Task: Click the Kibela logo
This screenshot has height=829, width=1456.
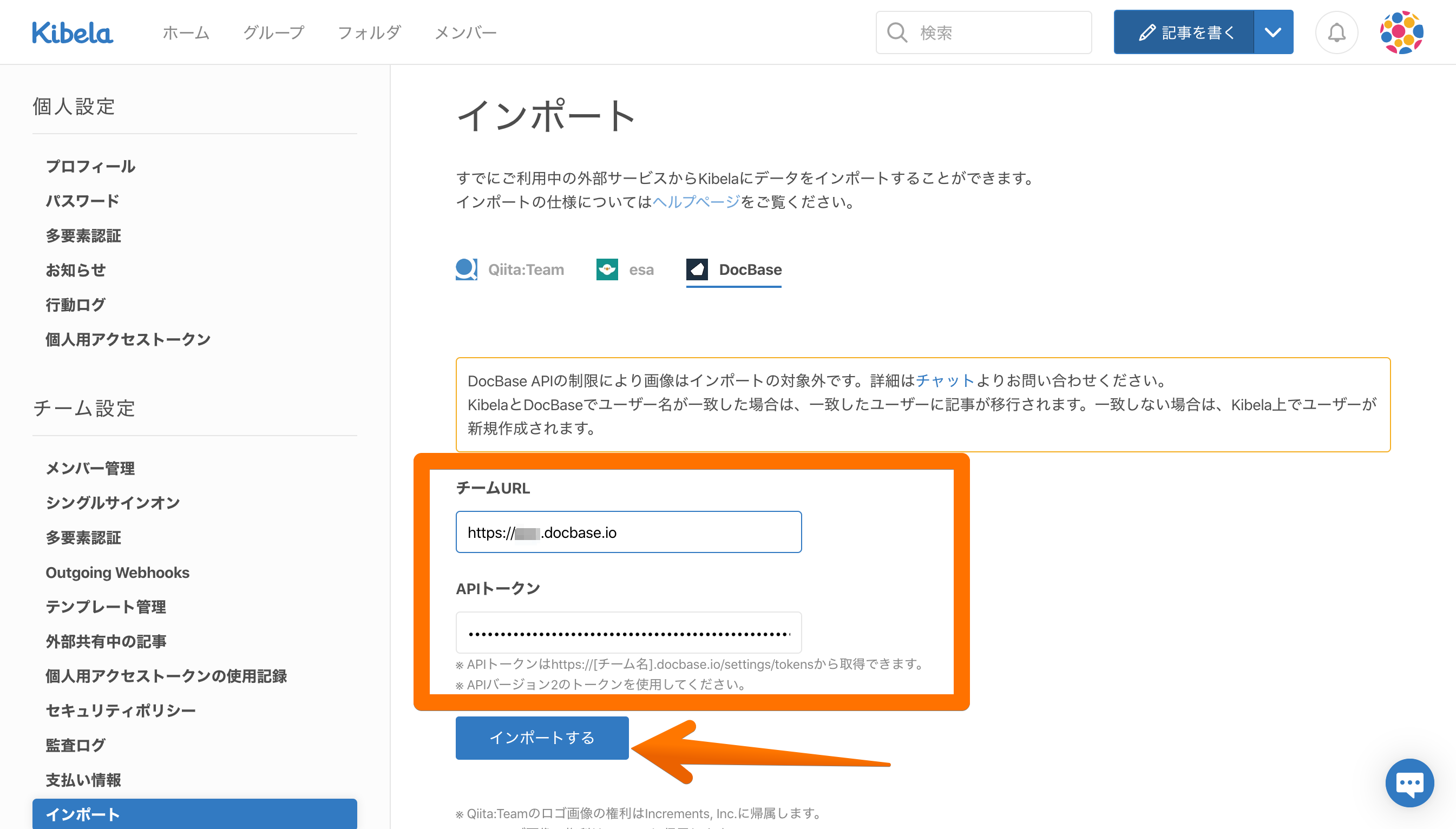Action: click(x=73, y=32)
